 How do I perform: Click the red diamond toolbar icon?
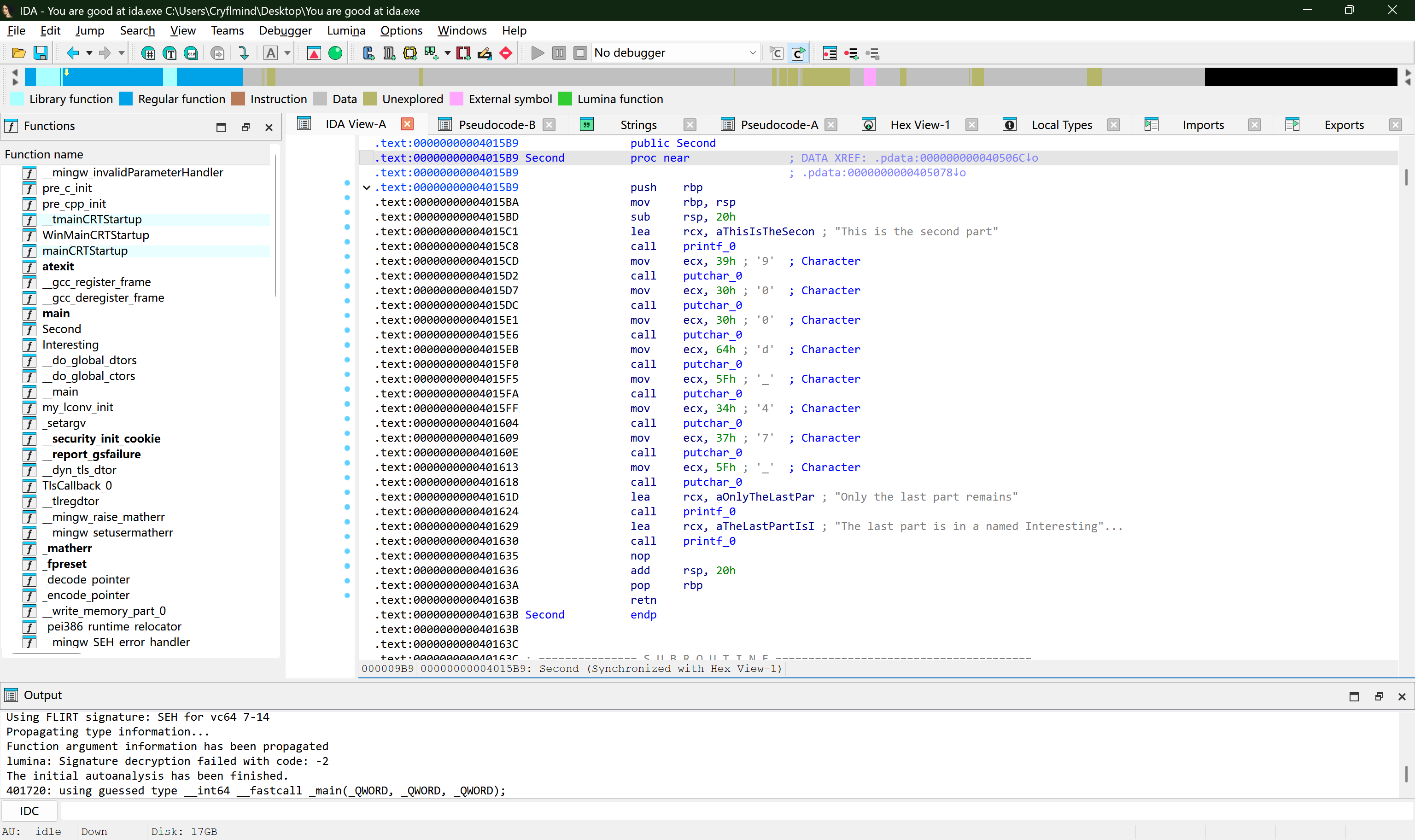click(506, 53)
